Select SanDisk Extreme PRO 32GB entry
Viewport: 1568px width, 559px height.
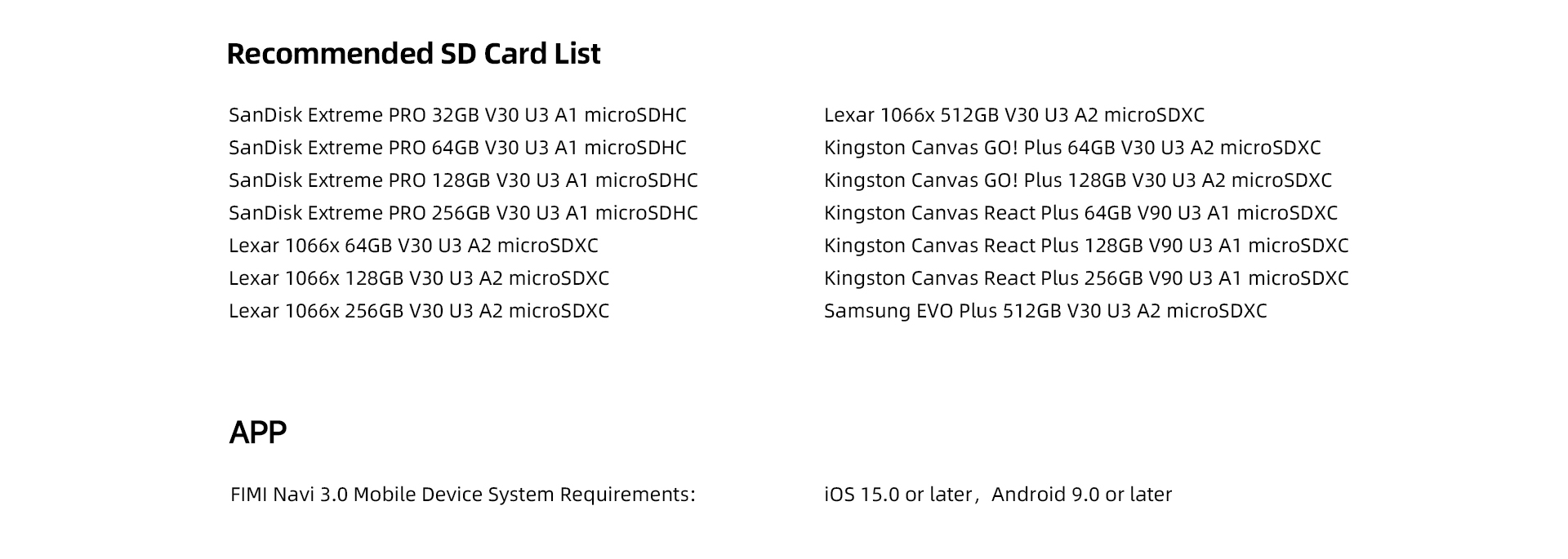tap(457, 115)
